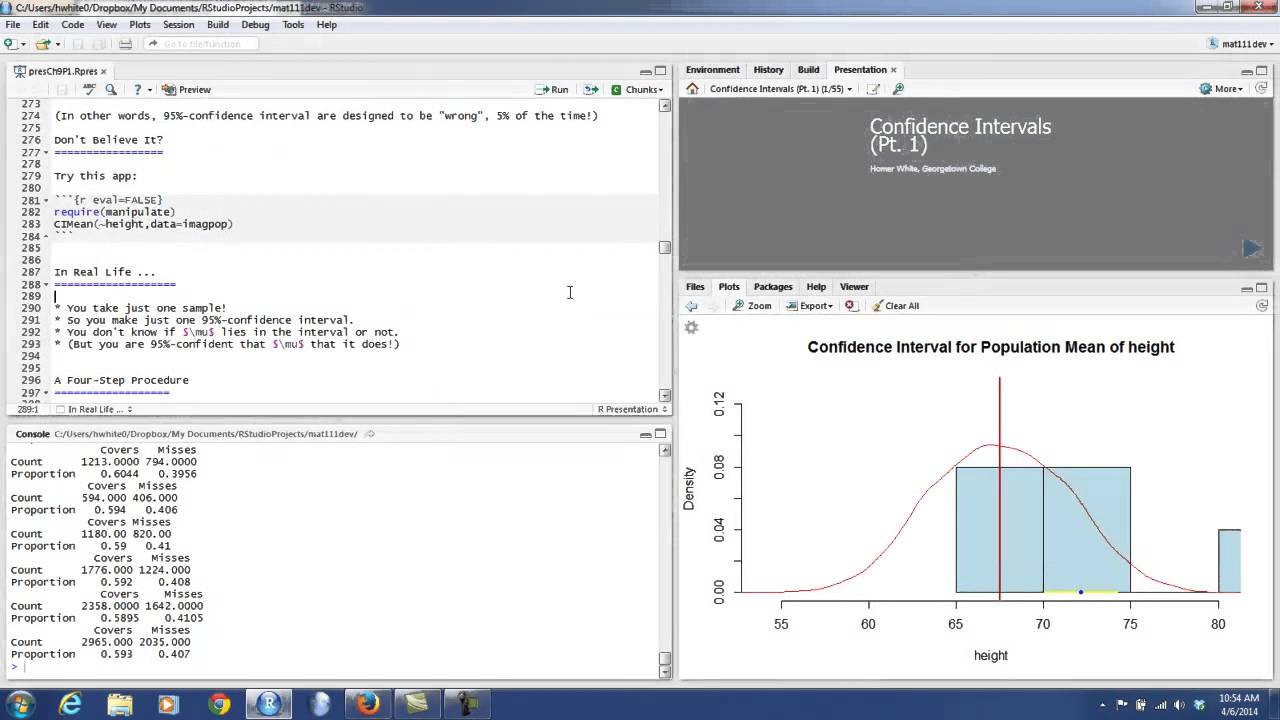This screenshot has height=720, width=1280.
Task: Minimize the Plots pane
Action: [1247, 288]
